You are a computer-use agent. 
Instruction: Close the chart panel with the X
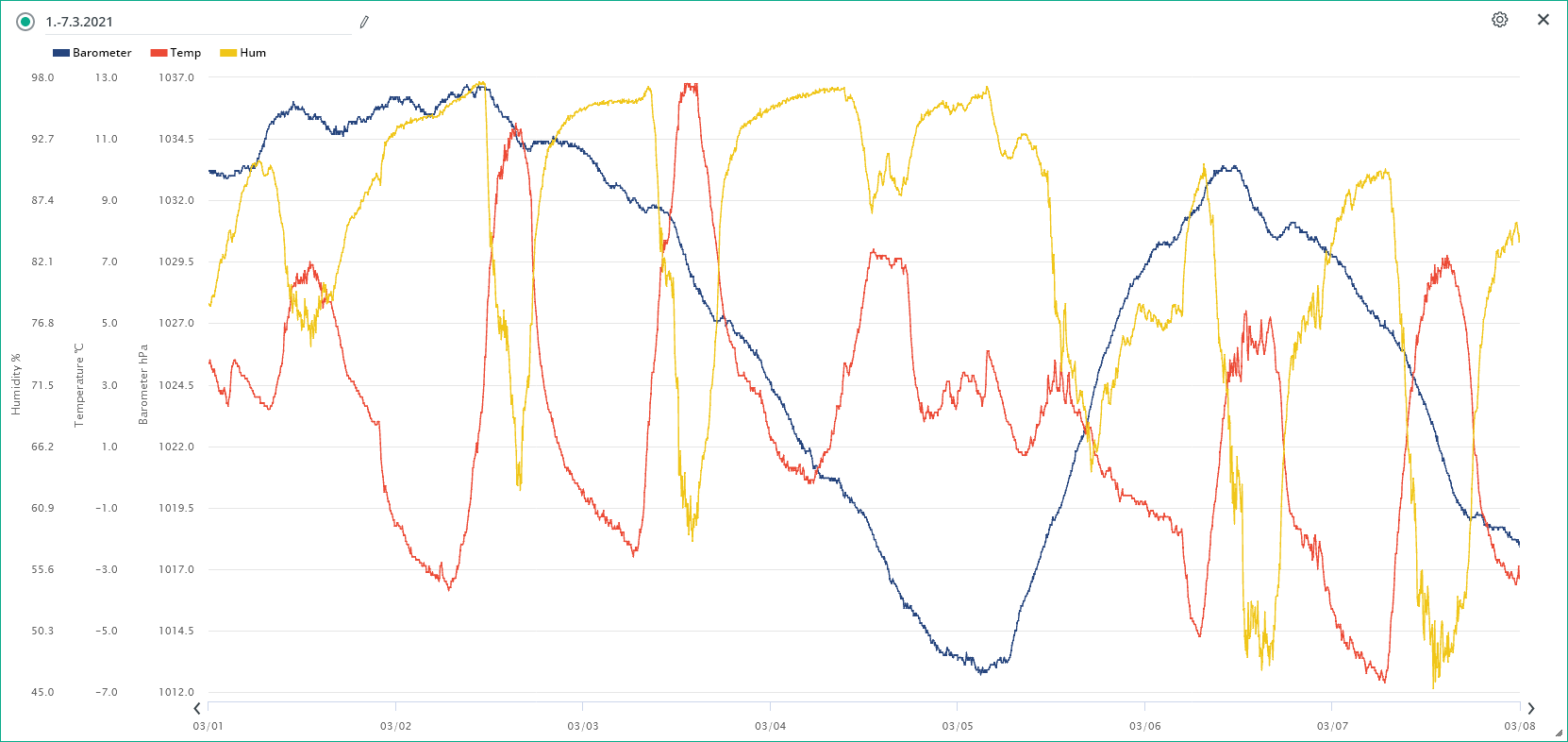[1543, 20]
